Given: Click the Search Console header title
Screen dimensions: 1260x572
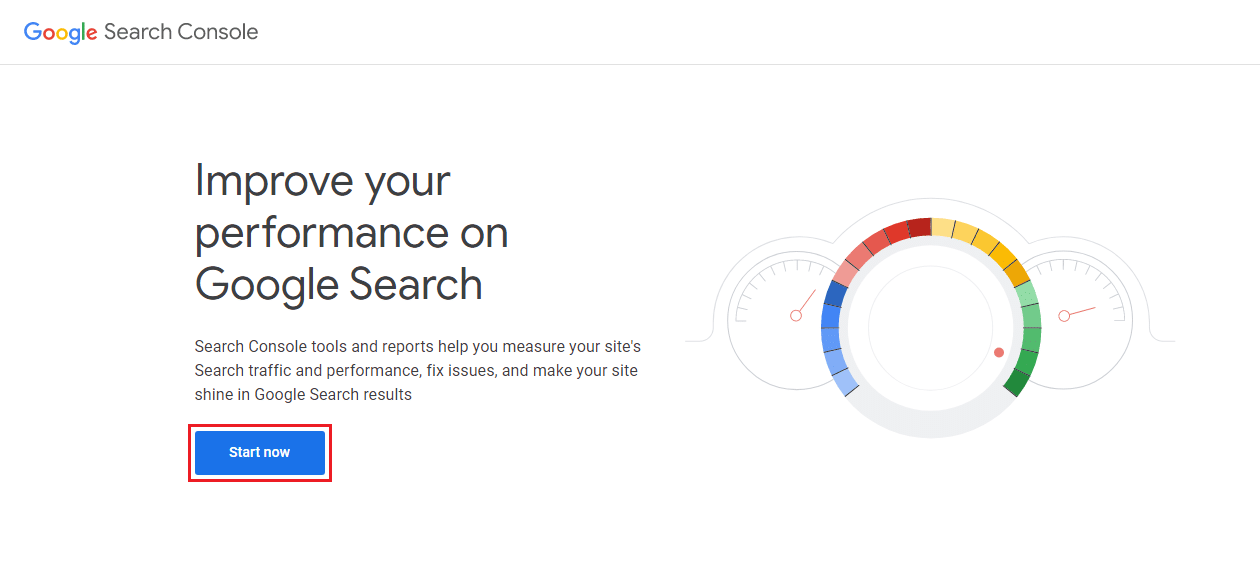Looking at the screenshot, I should tap(181, 32).
